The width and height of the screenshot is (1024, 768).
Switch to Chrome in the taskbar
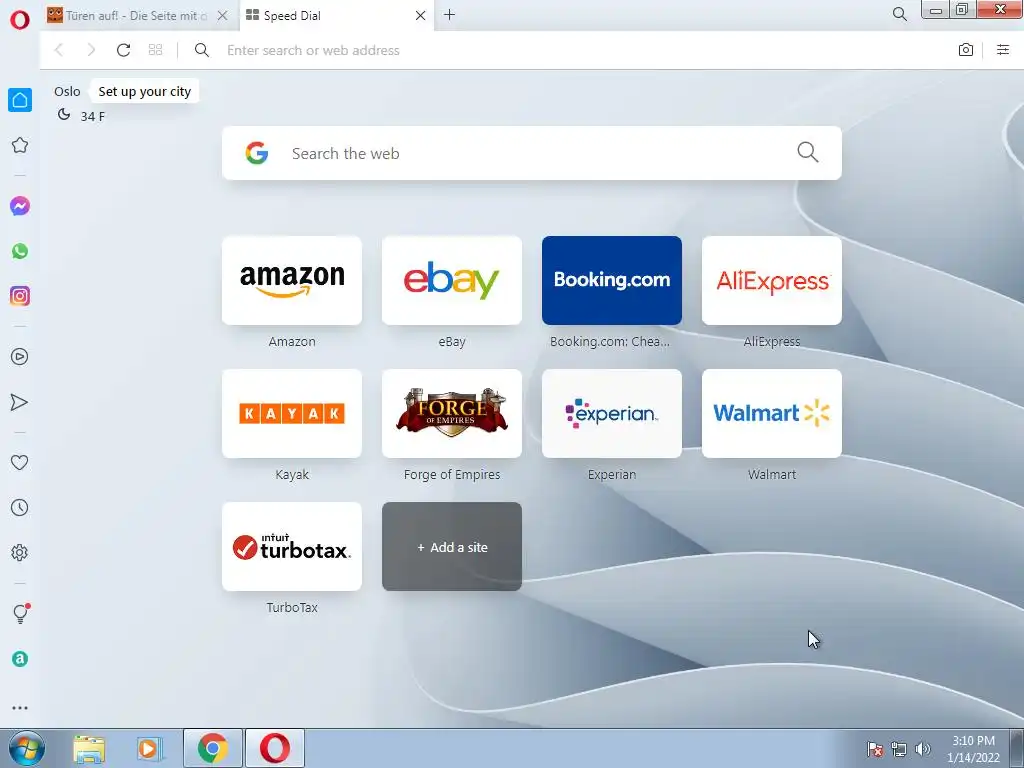(213, 748)
